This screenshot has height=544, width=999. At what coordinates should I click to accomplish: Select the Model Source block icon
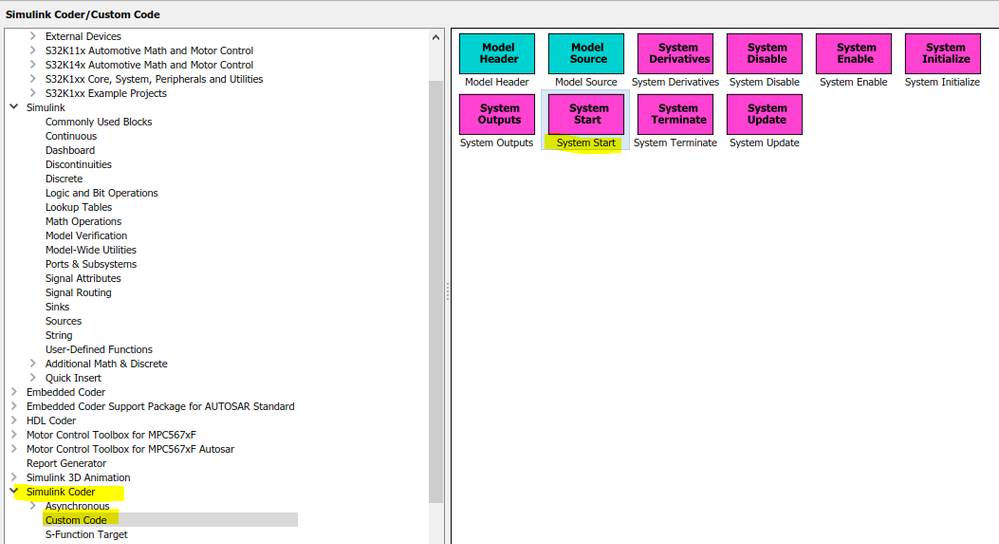pyautogui.click(x=586, y=54)
